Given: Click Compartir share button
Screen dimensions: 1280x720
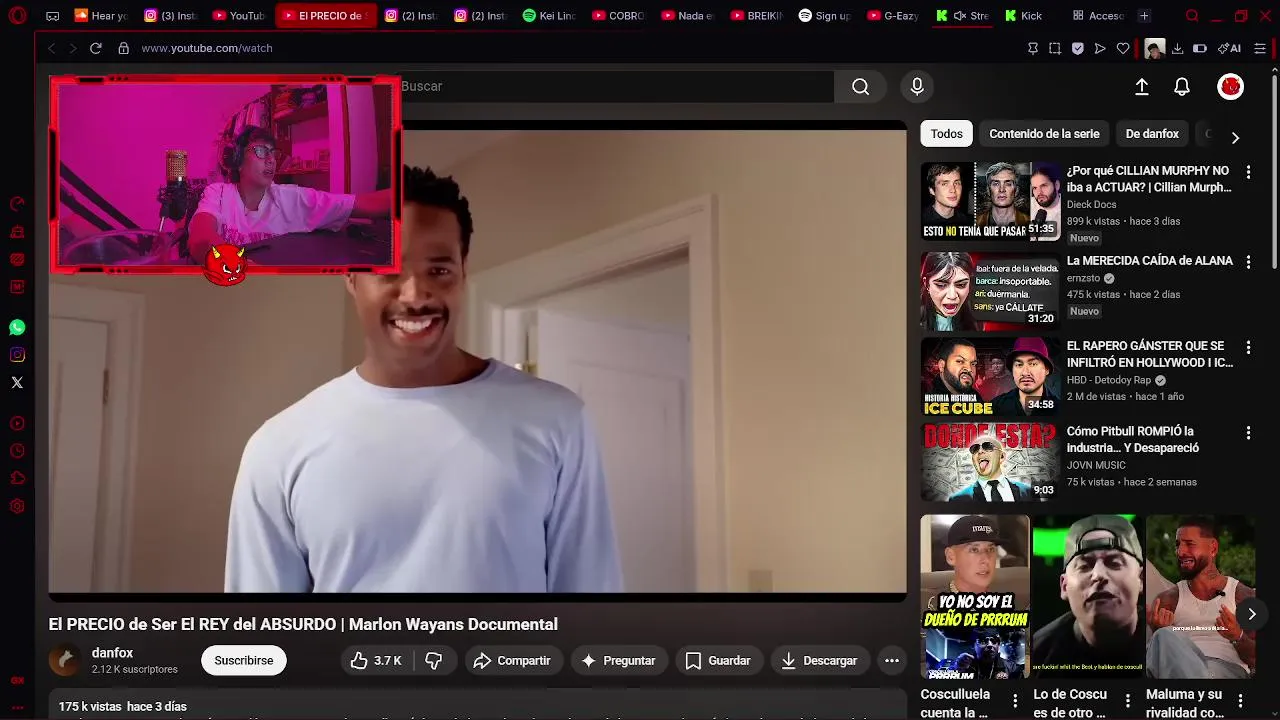Looking at the screenshot, I should (512, 660).
